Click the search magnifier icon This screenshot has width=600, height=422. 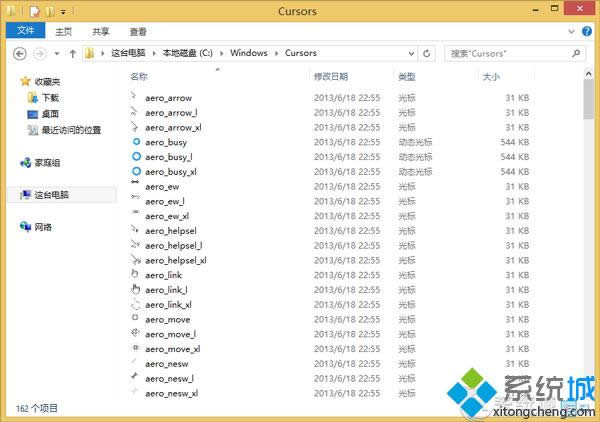pos(576,54)
